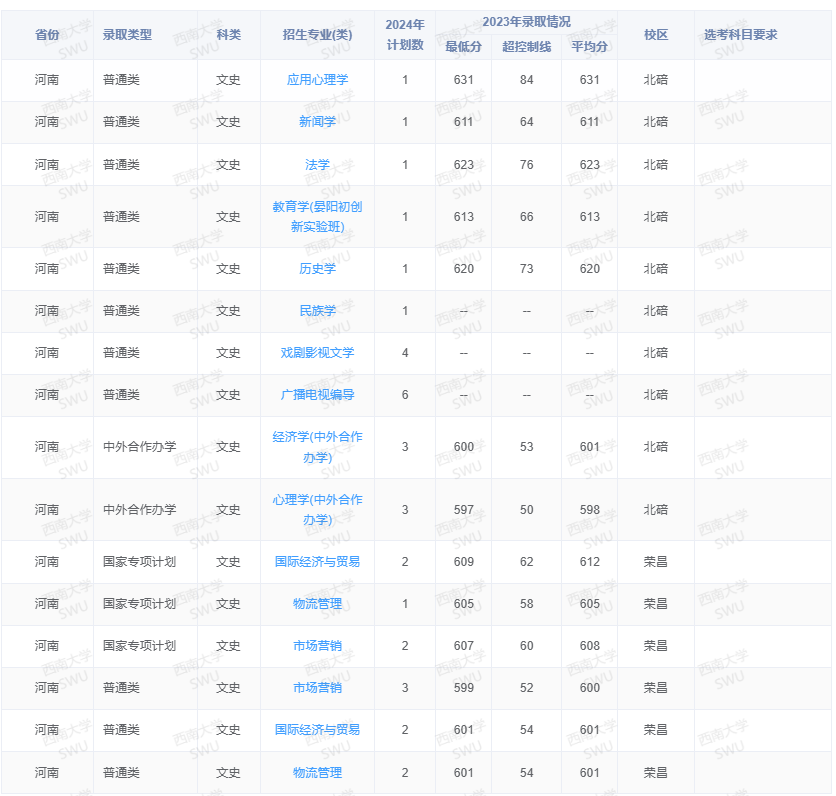
Task: Open the bottom 物流管理 major link
Action: click(x=318, y=772)
